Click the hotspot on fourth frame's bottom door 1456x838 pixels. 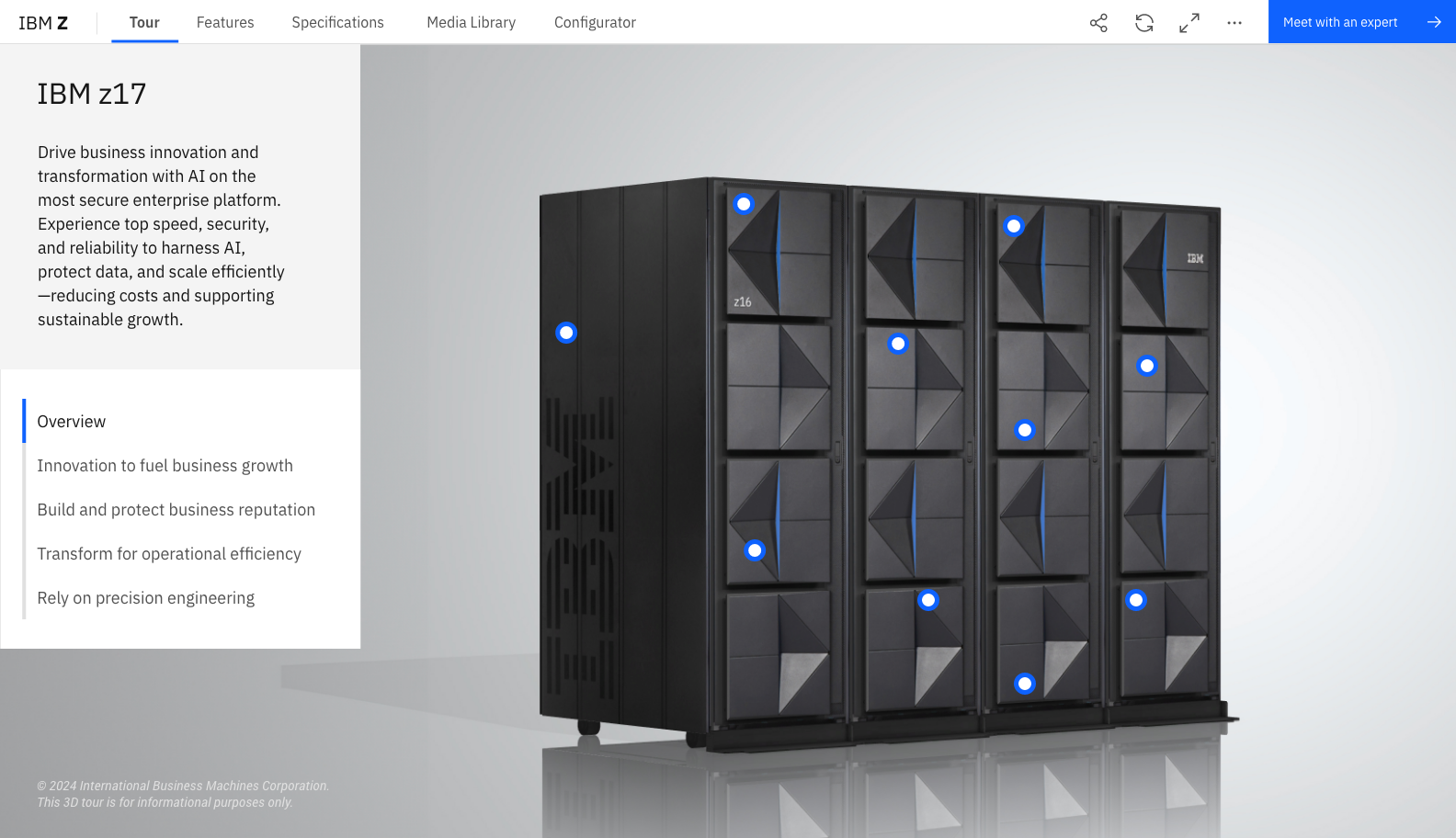[1136, 600]
